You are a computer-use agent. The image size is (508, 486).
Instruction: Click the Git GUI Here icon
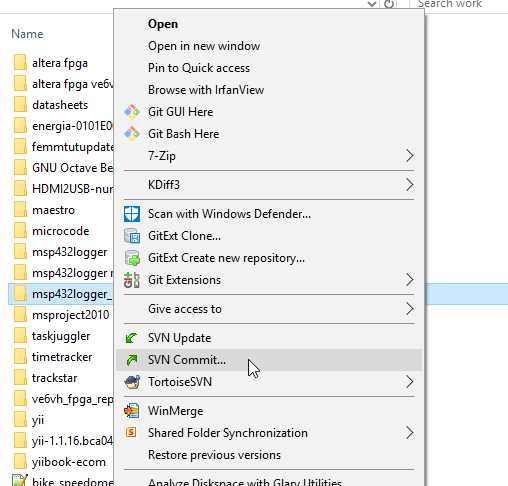[132, 112]
